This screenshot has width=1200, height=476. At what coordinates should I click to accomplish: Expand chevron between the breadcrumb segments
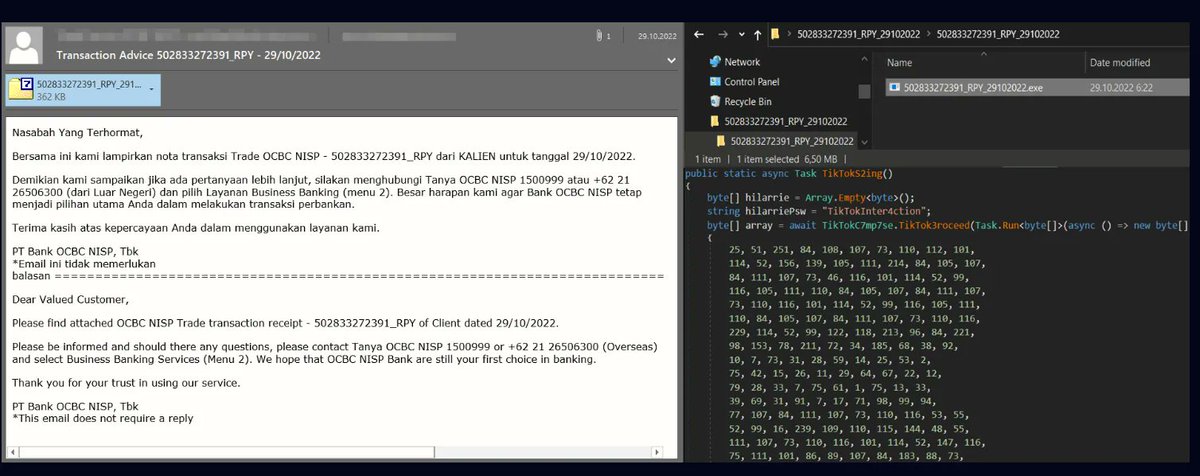(928, 34)
